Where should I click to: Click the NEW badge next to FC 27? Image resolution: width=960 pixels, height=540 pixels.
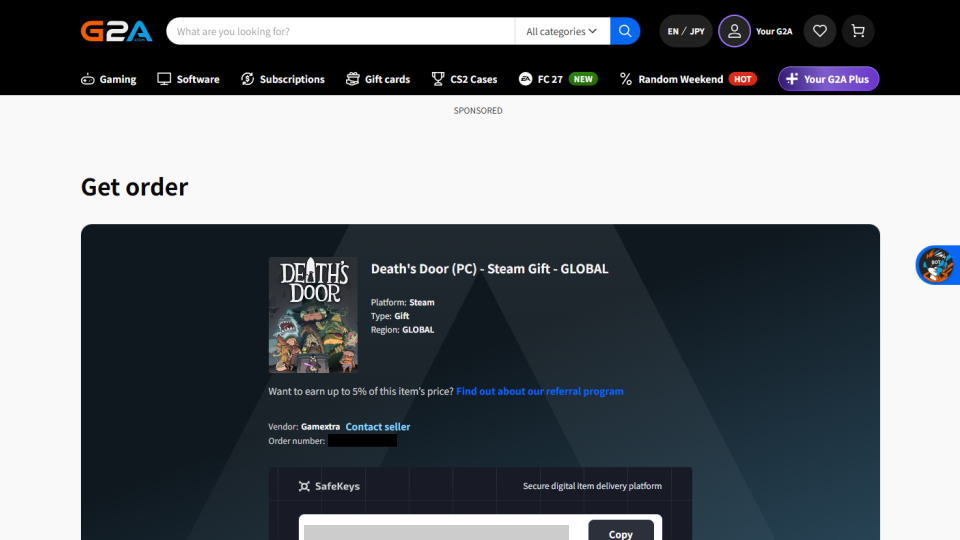tap(583, 79)
